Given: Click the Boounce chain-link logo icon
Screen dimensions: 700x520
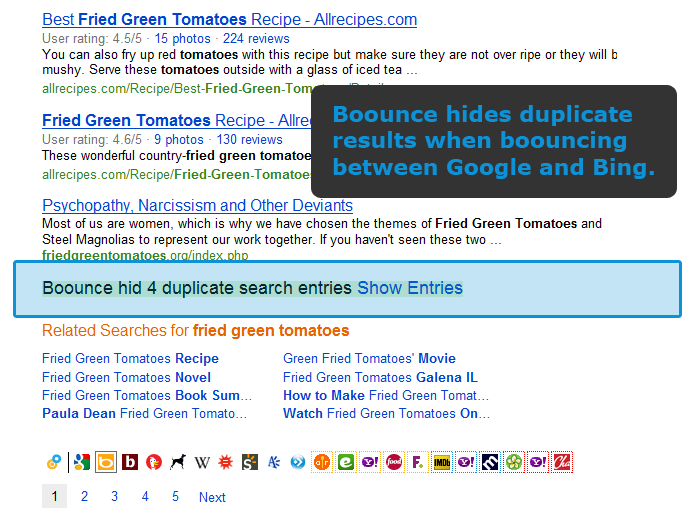Looking at the screenshot, I should point(54,462).
